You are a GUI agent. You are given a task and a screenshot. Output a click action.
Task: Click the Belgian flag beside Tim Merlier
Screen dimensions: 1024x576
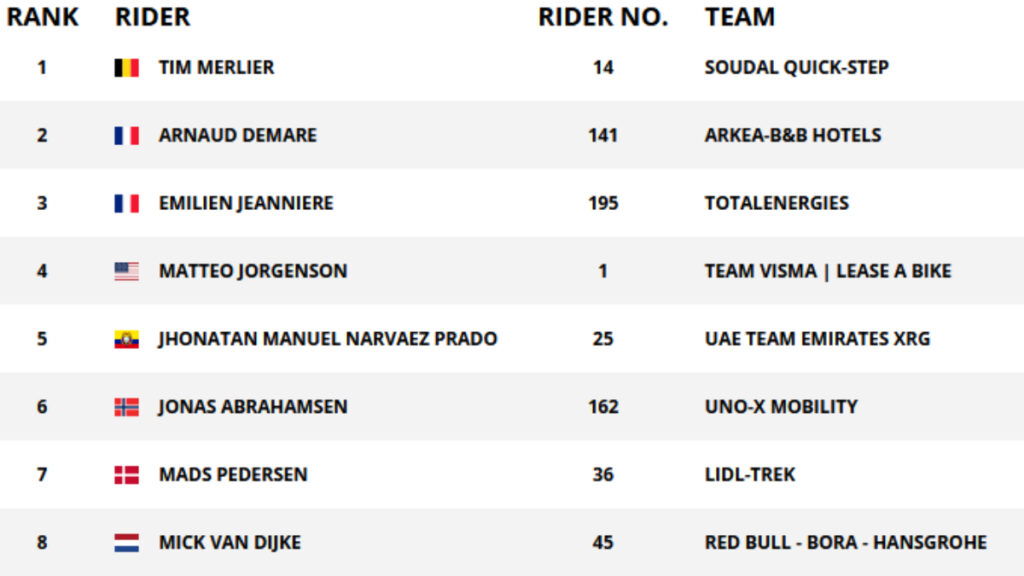point(127,67)
